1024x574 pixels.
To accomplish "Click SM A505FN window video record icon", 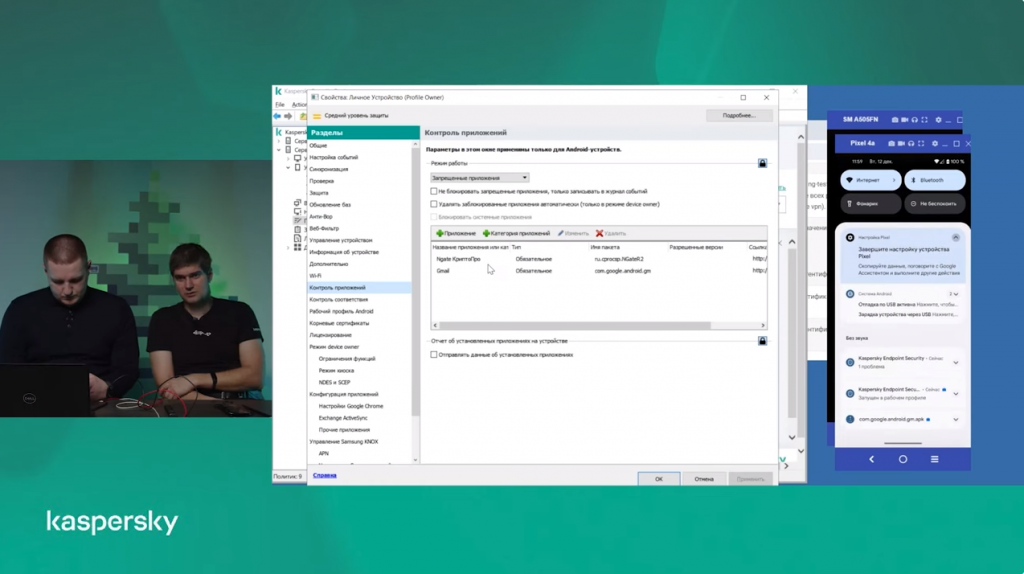I will (x=904, y=120).
